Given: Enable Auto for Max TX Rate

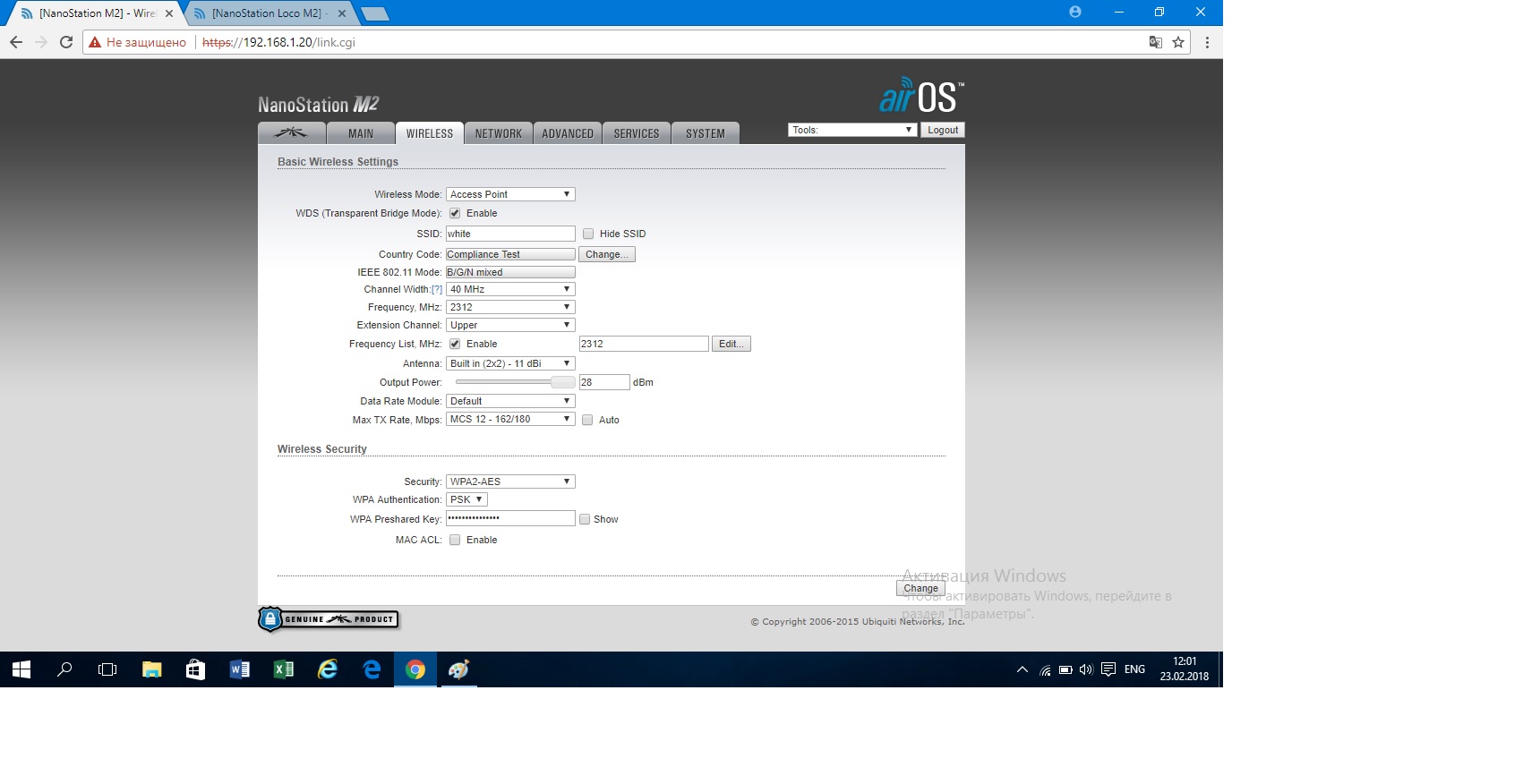Looking at the screenshot, I should click(x=587, y=420).
